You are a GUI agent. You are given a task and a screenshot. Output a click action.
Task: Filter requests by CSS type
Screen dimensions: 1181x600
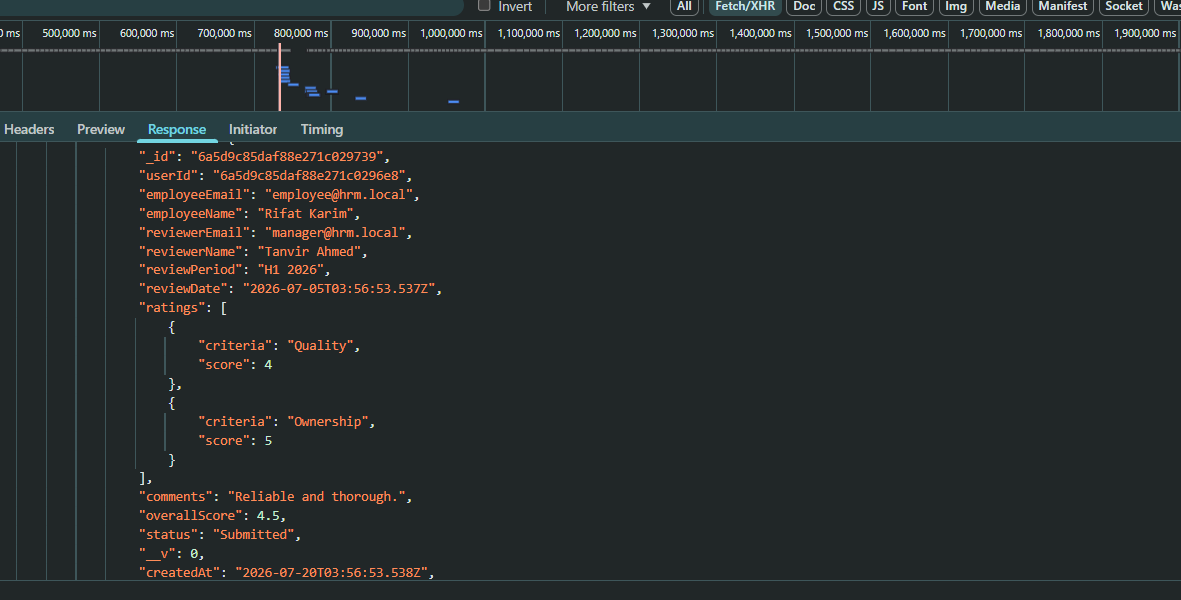click(x=844, y=6)
